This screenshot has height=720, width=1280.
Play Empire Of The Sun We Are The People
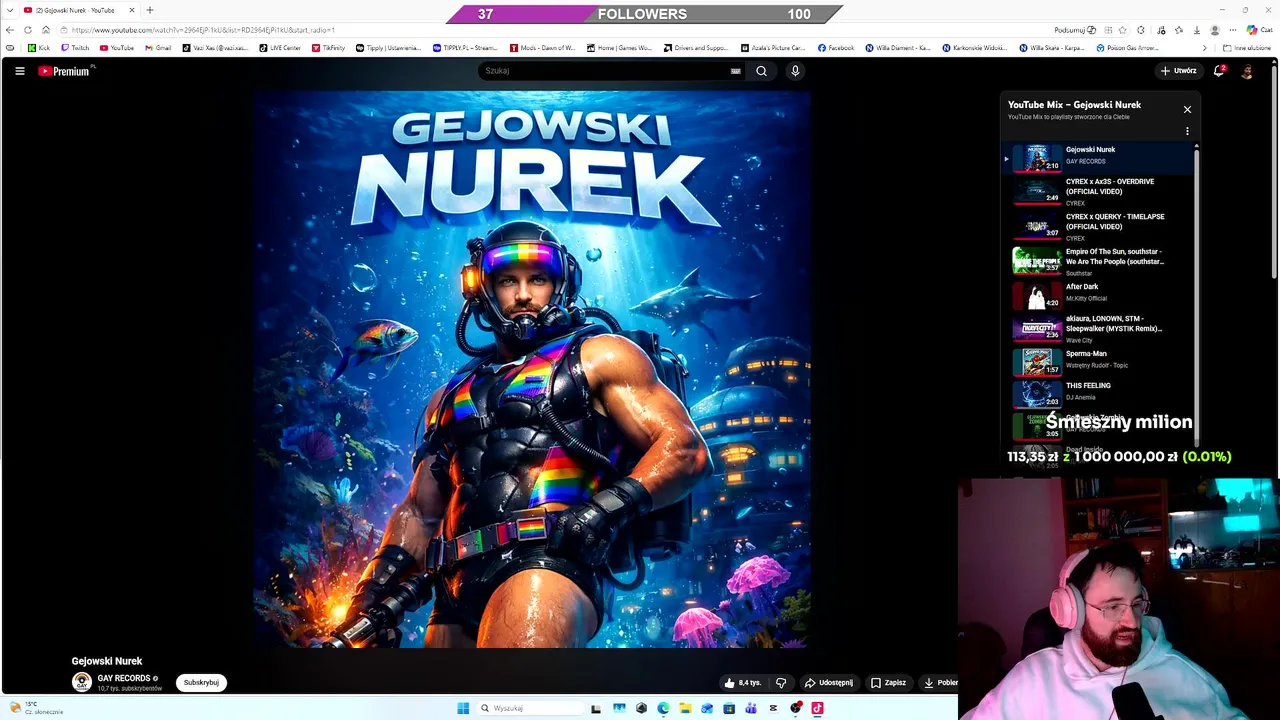1099,261
